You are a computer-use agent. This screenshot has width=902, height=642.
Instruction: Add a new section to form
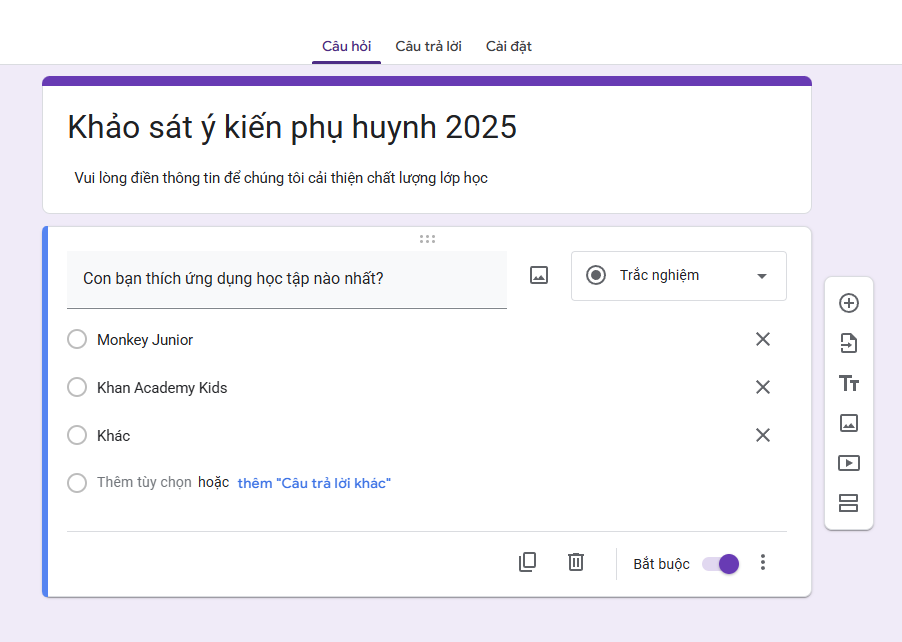[x=848, y=503]
